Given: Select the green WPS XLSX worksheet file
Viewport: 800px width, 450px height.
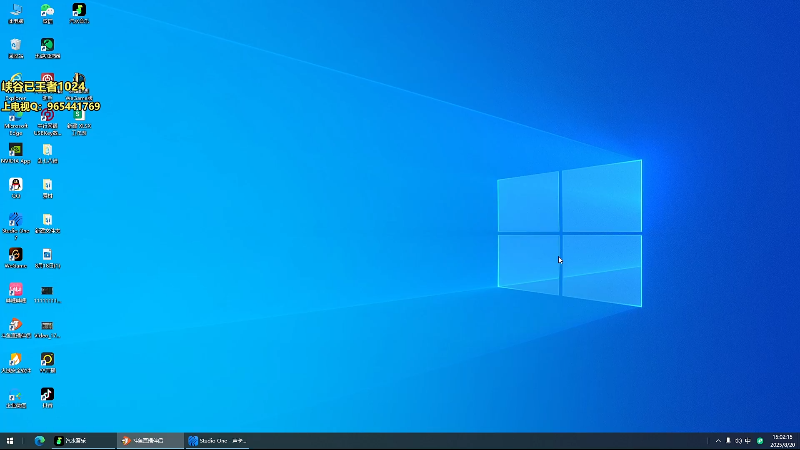Looking at the screenshot, I should [79, 122].
